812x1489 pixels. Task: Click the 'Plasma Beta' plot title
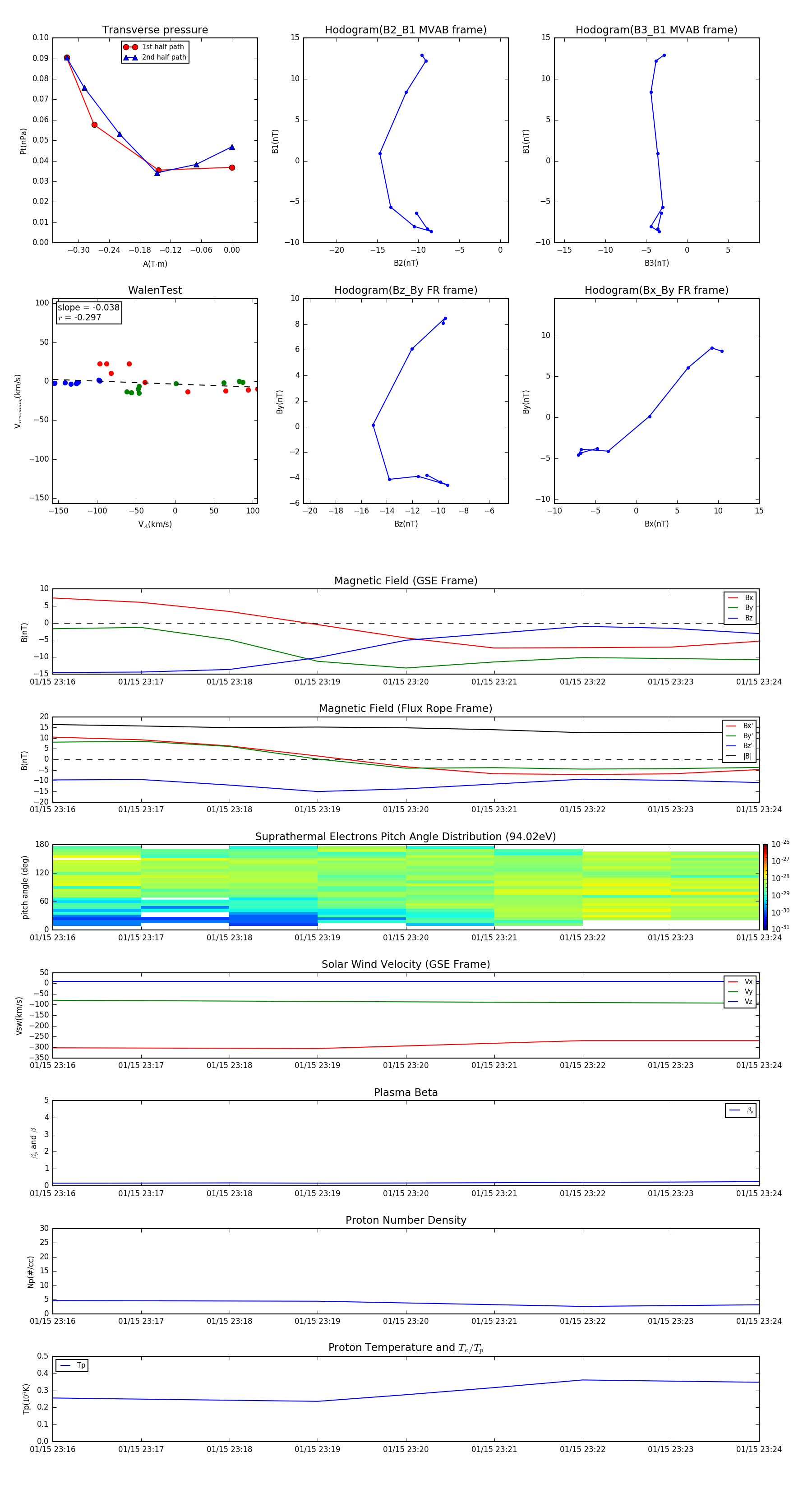(x=406, y=1093)
